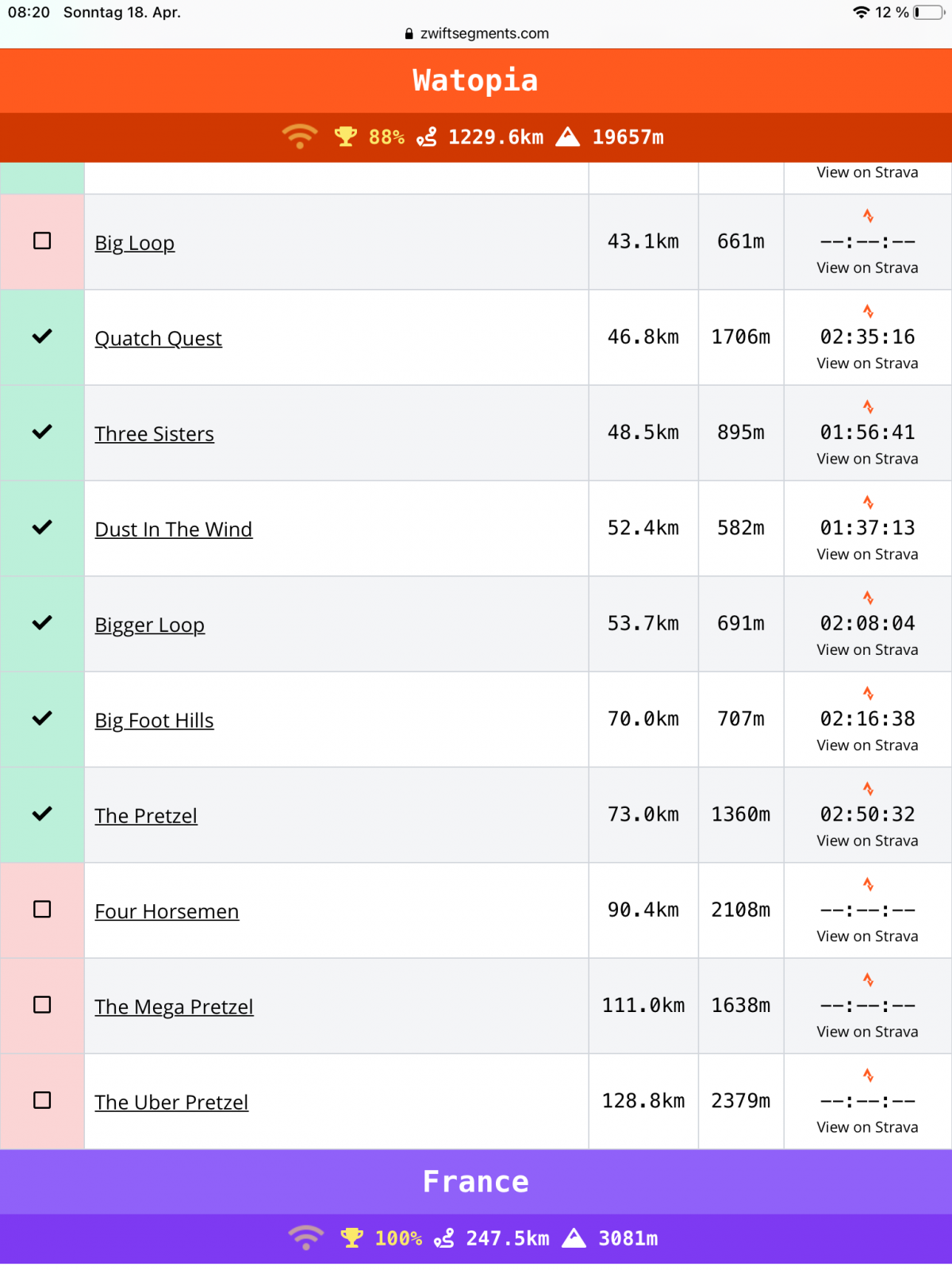Open the Dust In The Wind route
The image size is (952, 1270).
[x=174, y=529]
